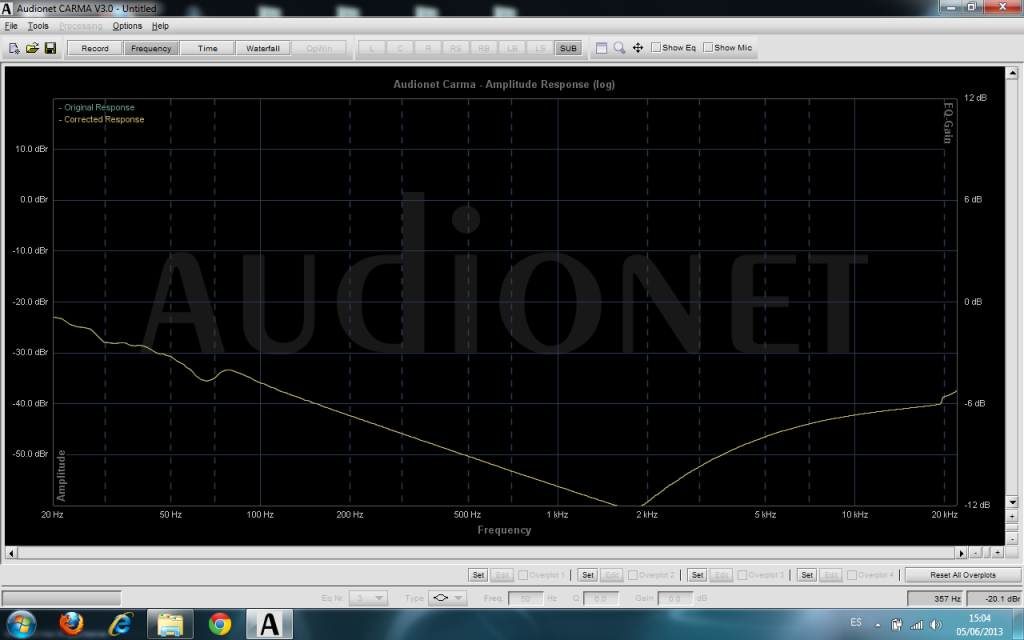
Task: Toggle the Overplot 3 checkbox
Action: pos(742,575)
